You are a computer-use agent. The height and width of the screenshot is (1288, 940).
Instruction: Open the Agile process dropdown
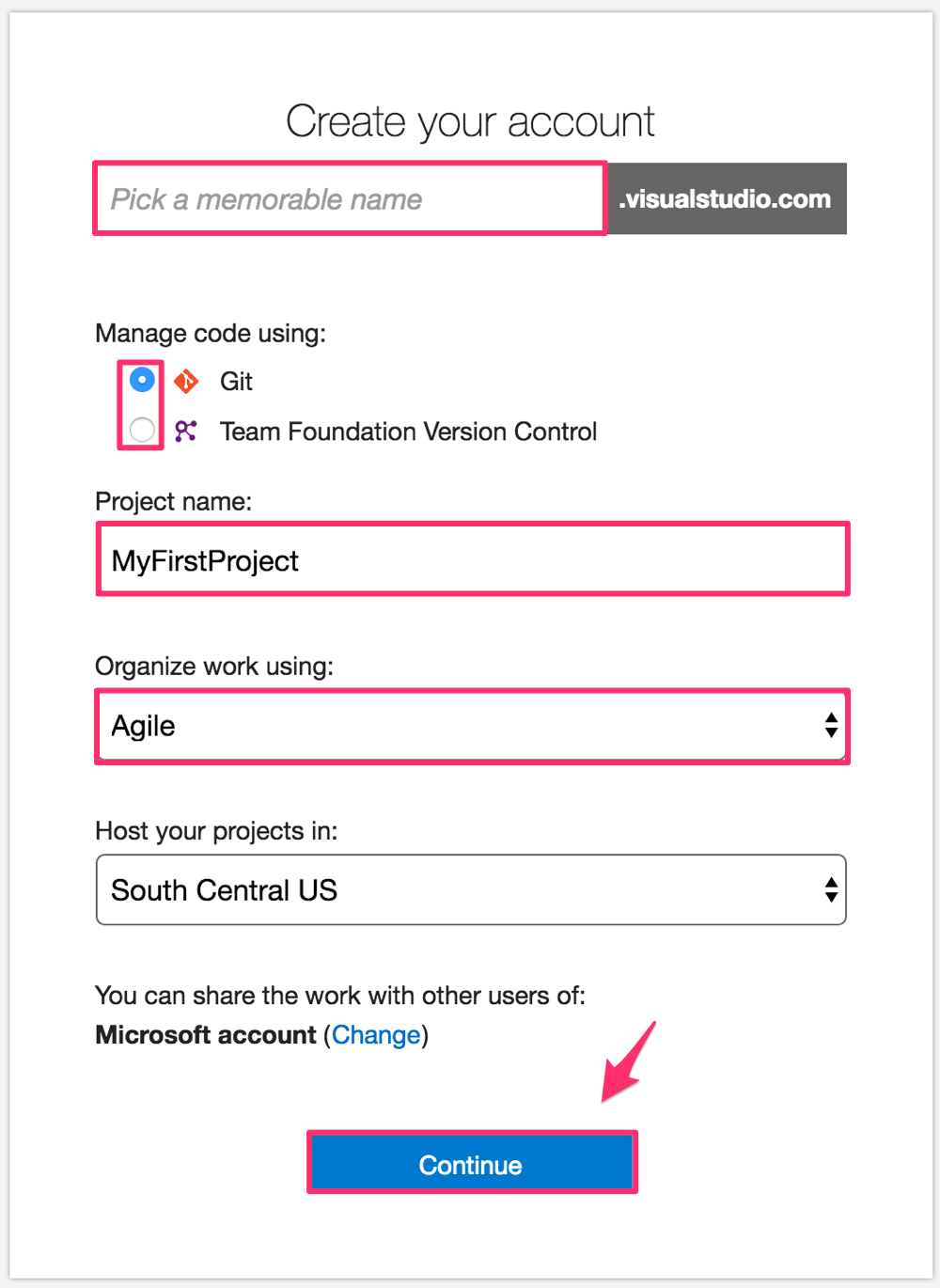[x=472, y=726]
